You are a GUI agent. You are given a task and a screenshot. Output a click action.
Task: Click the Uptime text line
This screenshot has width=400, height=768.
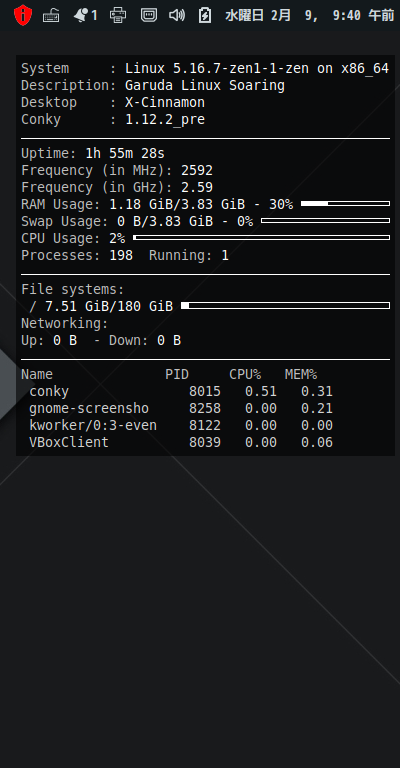pyautogui.click(x=93, y=153)
